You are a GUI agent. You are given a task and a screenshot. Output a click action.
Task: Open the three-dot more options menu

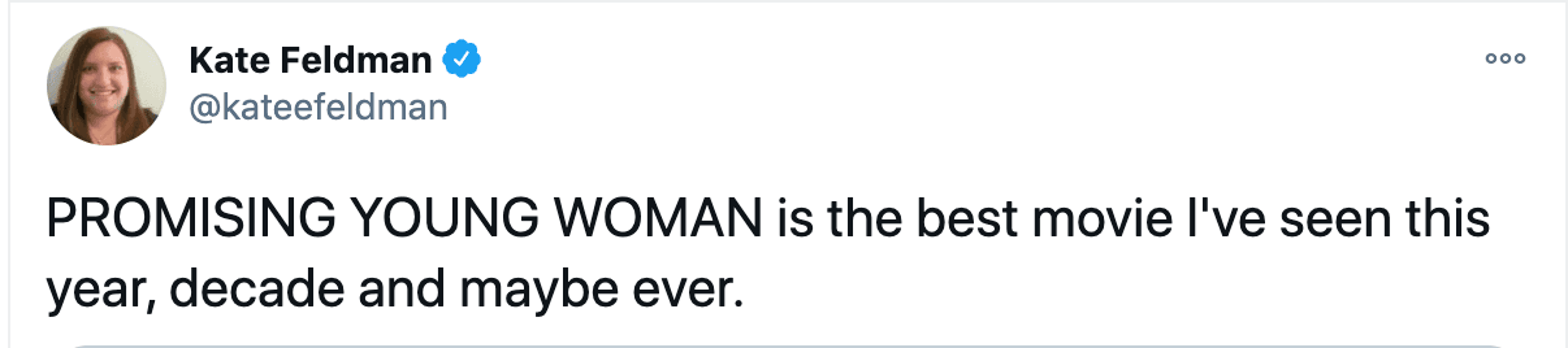[x=1505, y=58]
